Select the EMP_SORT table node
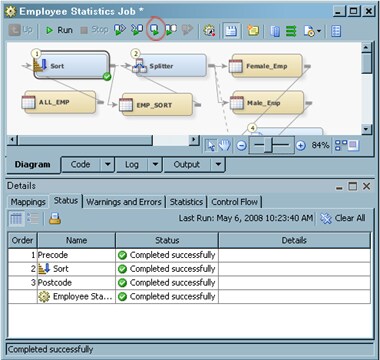The width and height of the screenshot is (380, 360). [x=156, y=105]
